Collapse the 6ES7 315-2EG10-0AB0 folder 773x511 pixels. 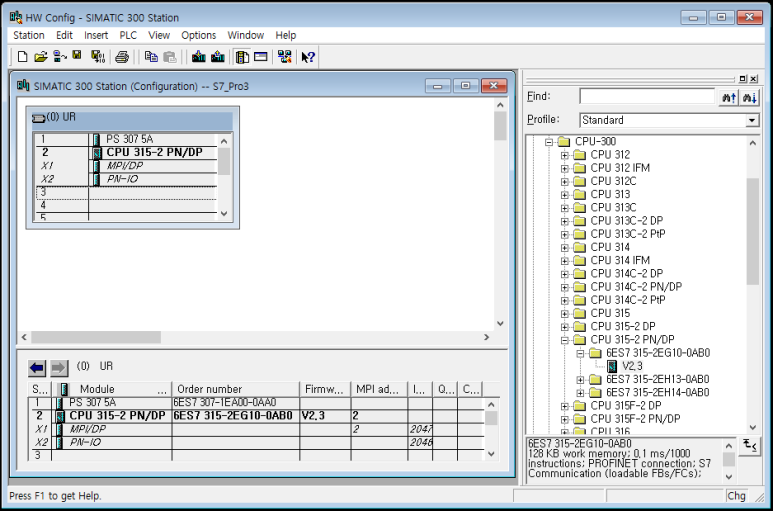click(x=580, y=353)
